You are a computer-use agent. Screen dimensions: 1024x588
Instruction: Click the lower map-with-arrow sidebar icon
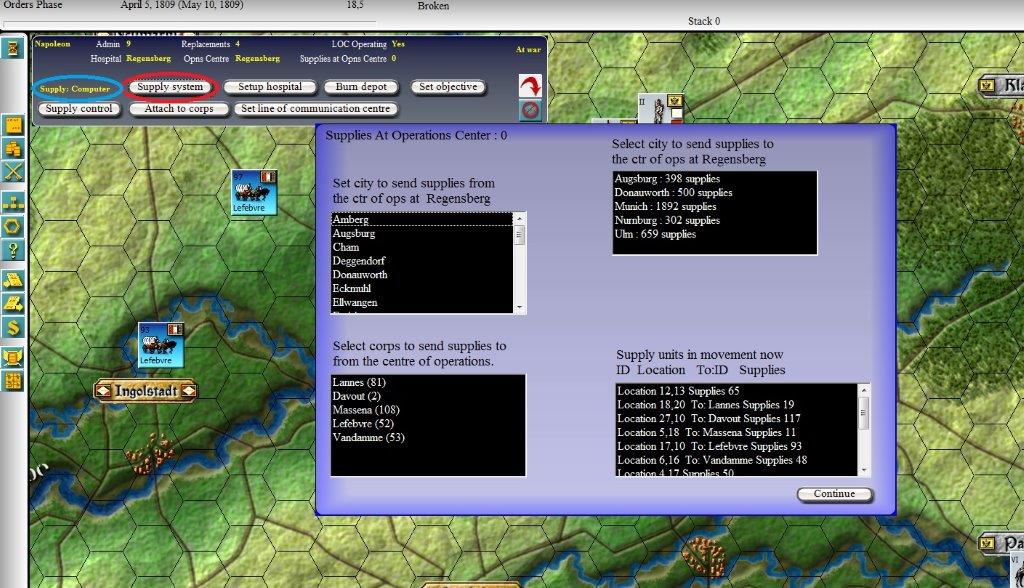coord(13,303)
